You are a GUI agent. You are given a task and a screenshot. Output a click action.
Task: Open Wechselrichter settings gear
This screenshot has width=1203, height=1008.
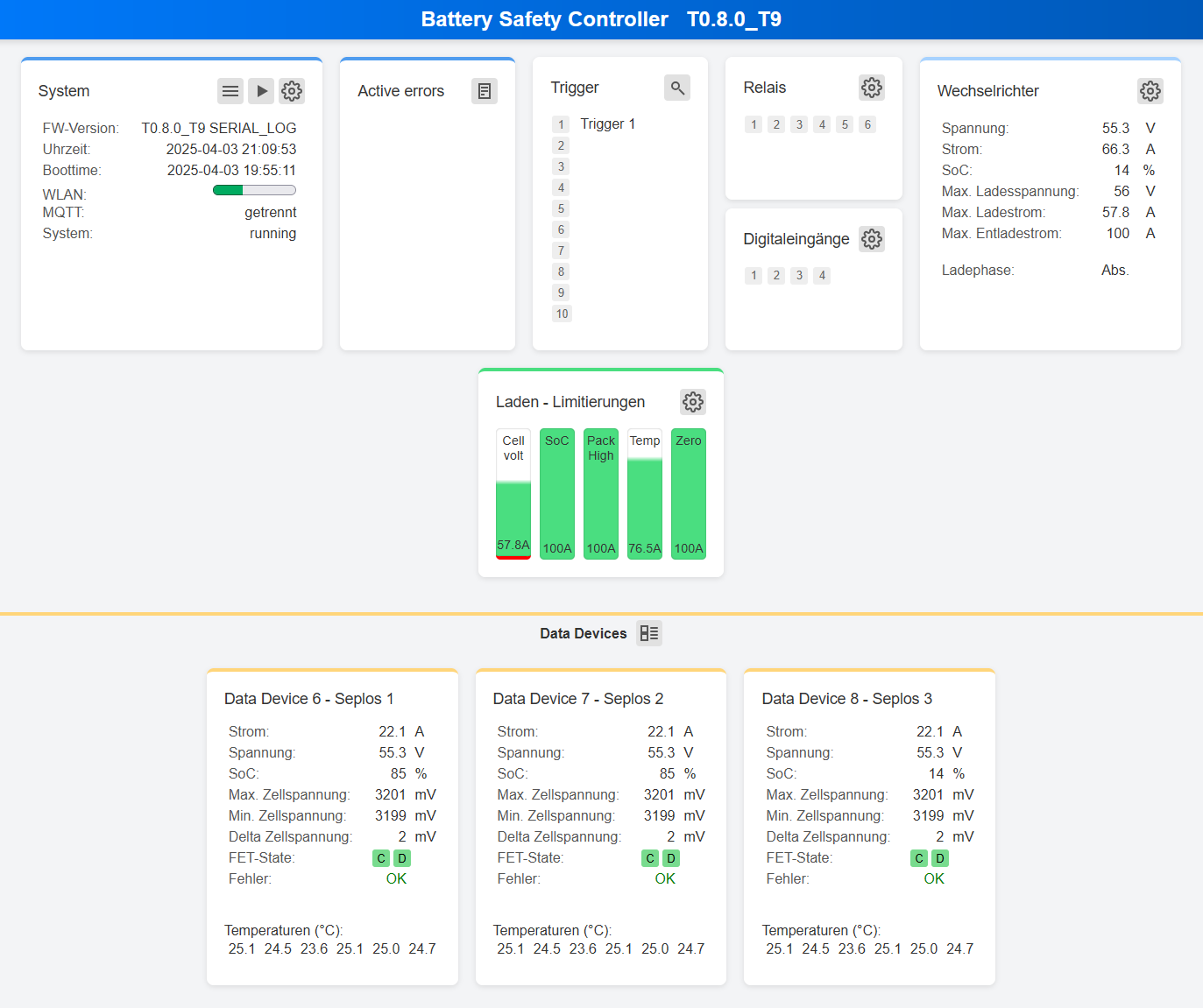tap(1150, 91)
